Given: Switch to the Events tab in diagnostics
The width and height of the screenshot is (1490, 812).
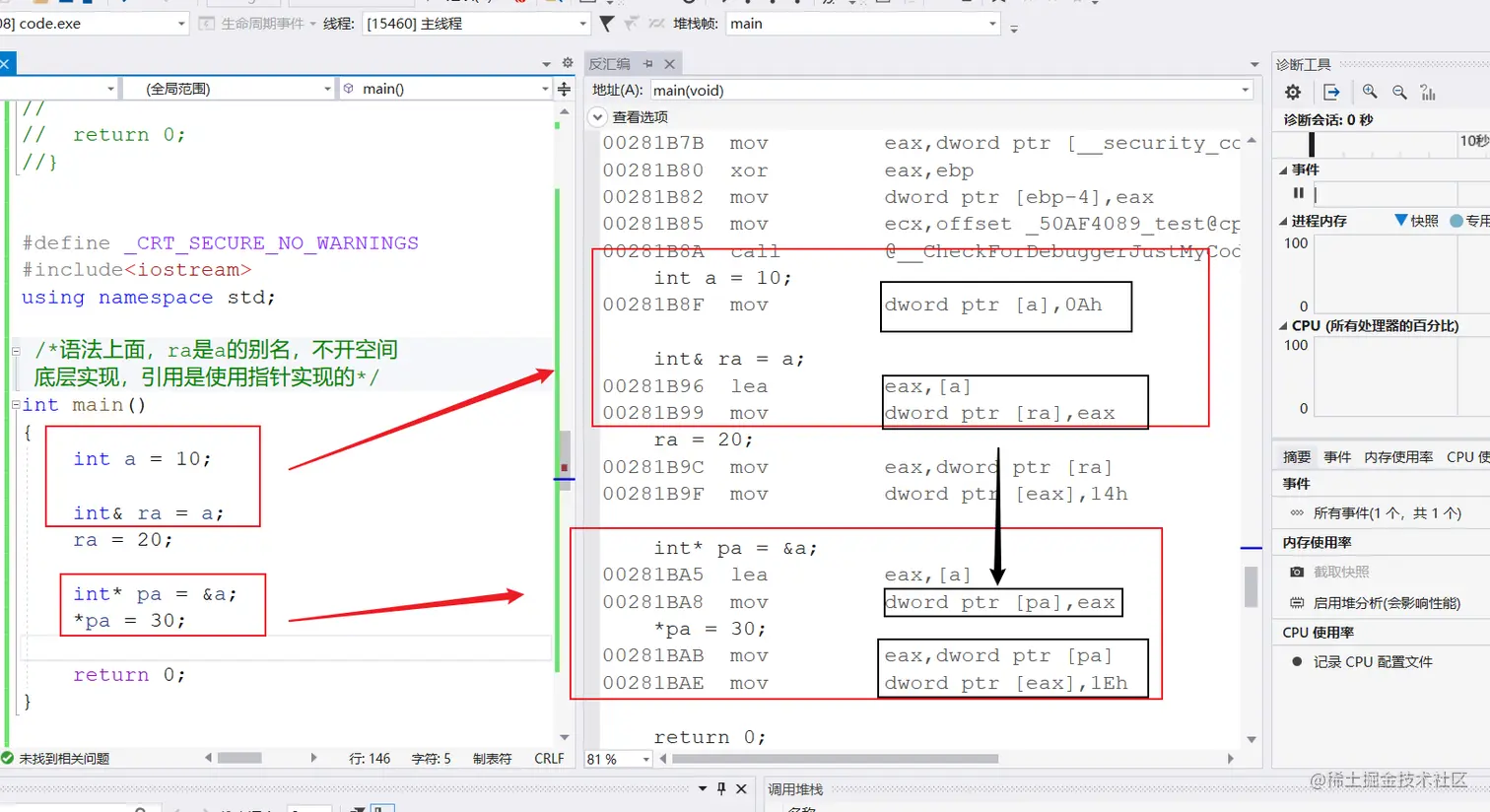Looking at the screenshot, I should click(x=1337, y=457).
